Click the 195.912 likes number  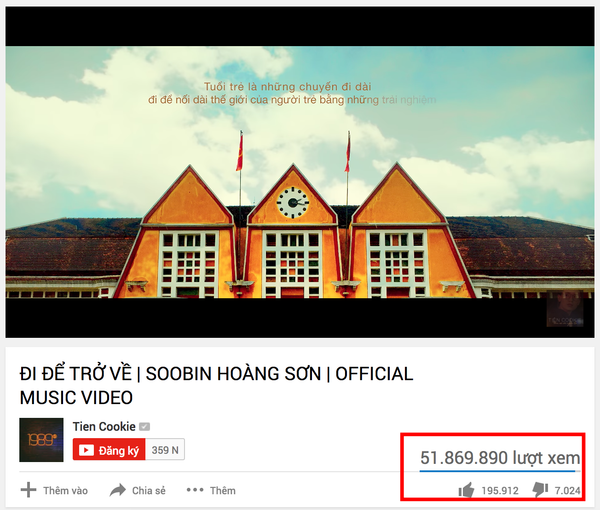[x=500, y=490]
